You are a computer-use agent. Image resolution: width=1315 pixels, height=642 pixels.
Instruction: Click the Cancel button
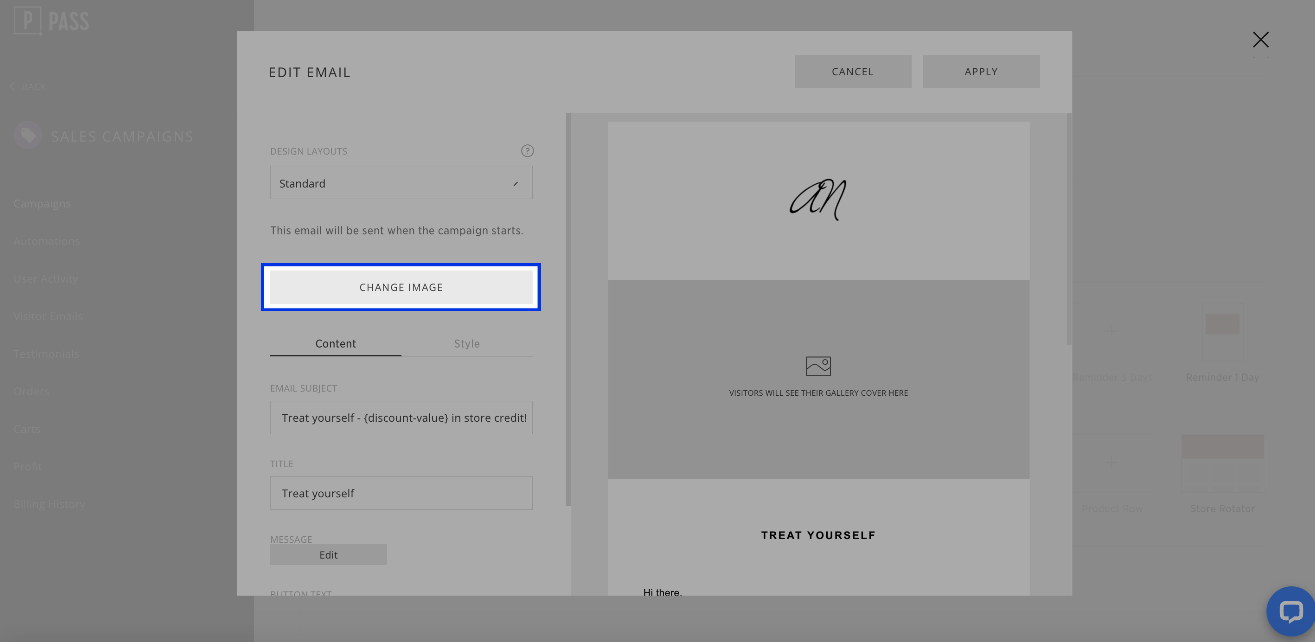(x=853, y=71)
